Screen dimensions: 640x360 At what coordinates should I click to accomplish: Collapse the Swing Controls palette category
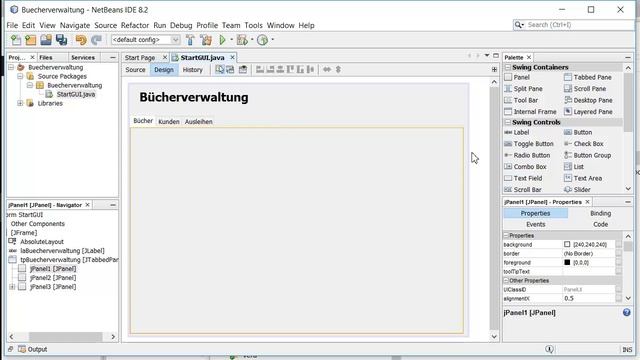pyautogui.click(x=508, y=122)
